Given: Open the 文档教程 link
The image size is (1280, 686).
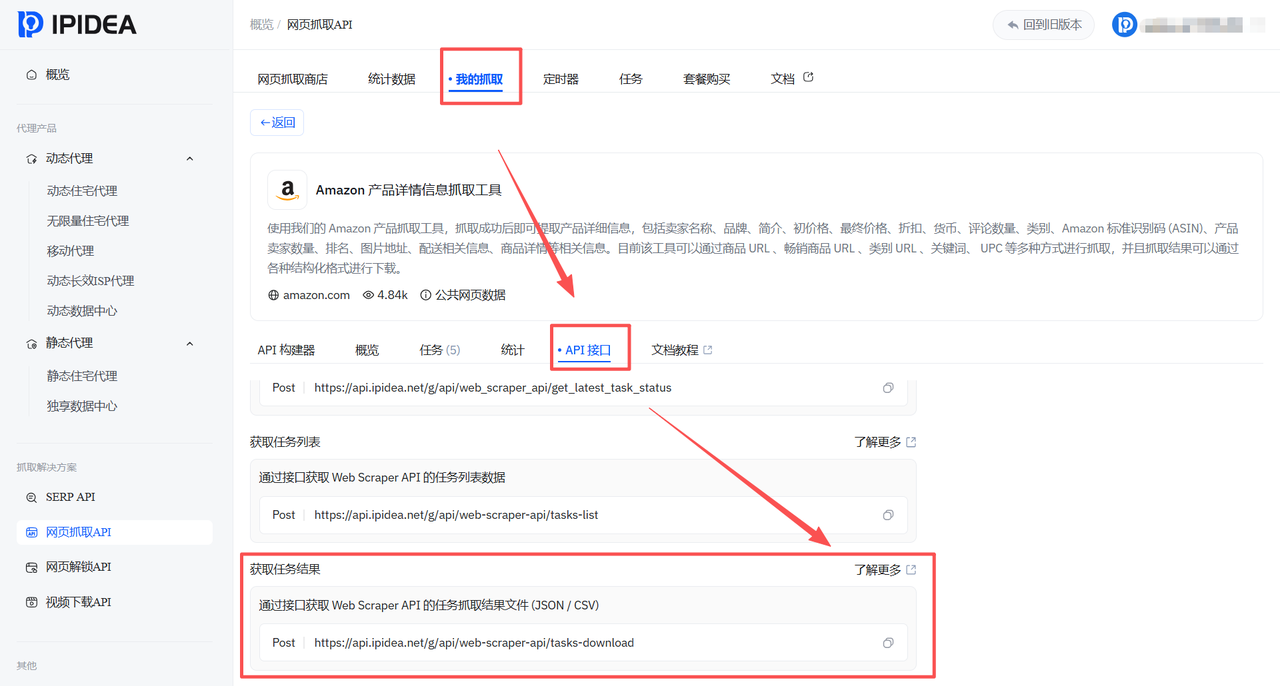Looking at the screenshot, I should [682, 350].
